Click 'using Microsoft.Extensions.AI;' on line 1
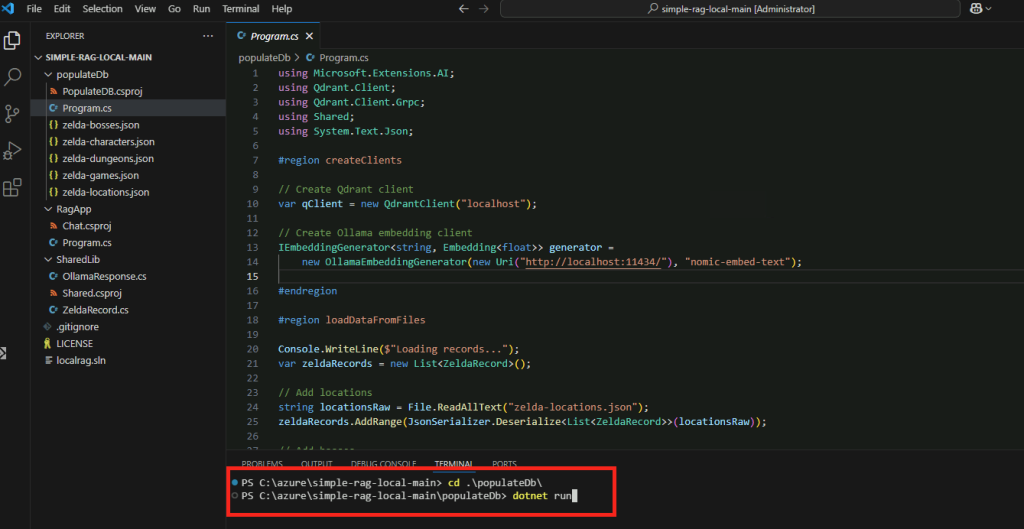This screenshot has width=1024, height=529. tap(366, 73)
